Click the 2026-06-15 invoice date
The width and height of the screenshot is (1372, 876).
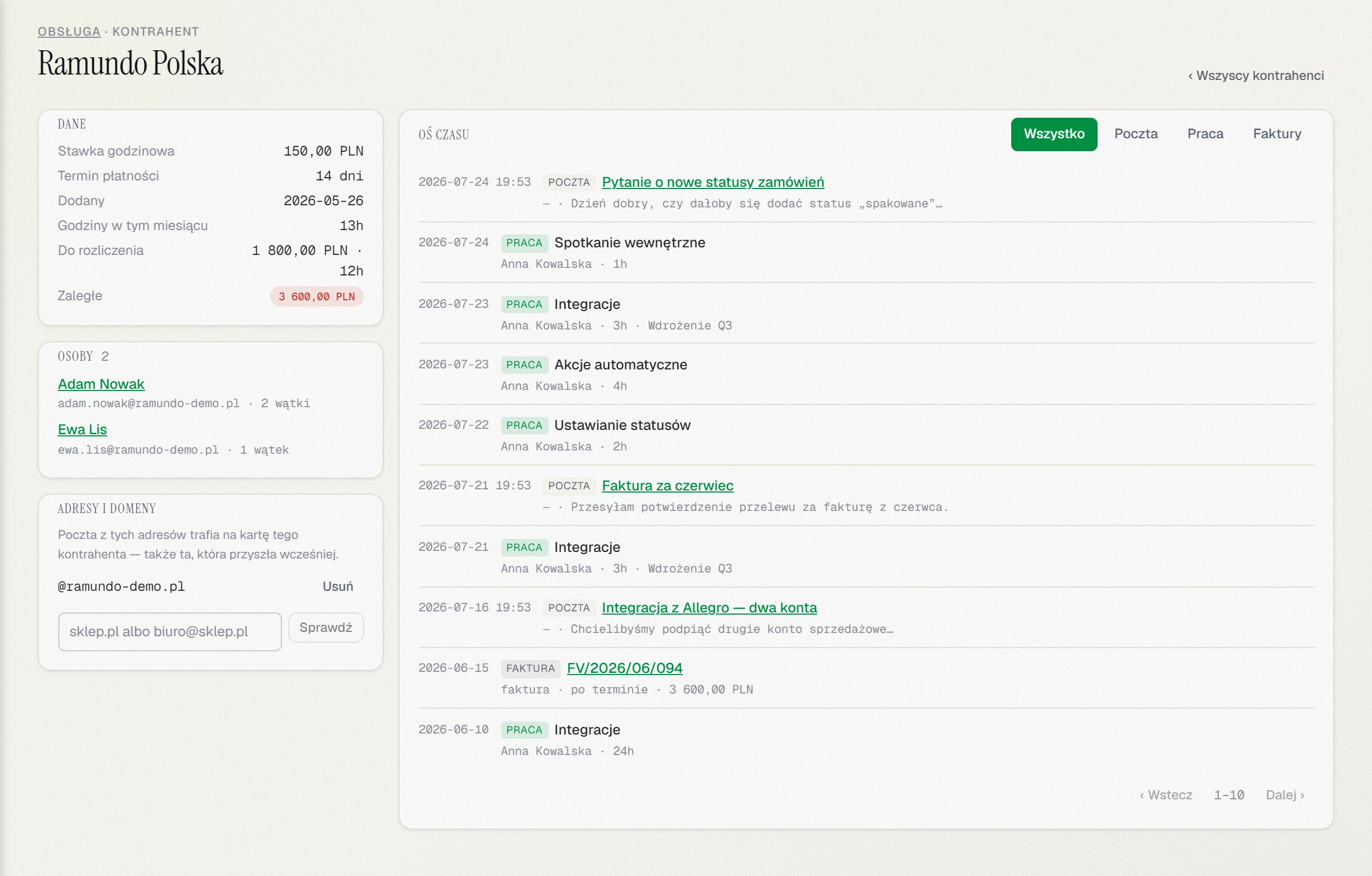454,668
